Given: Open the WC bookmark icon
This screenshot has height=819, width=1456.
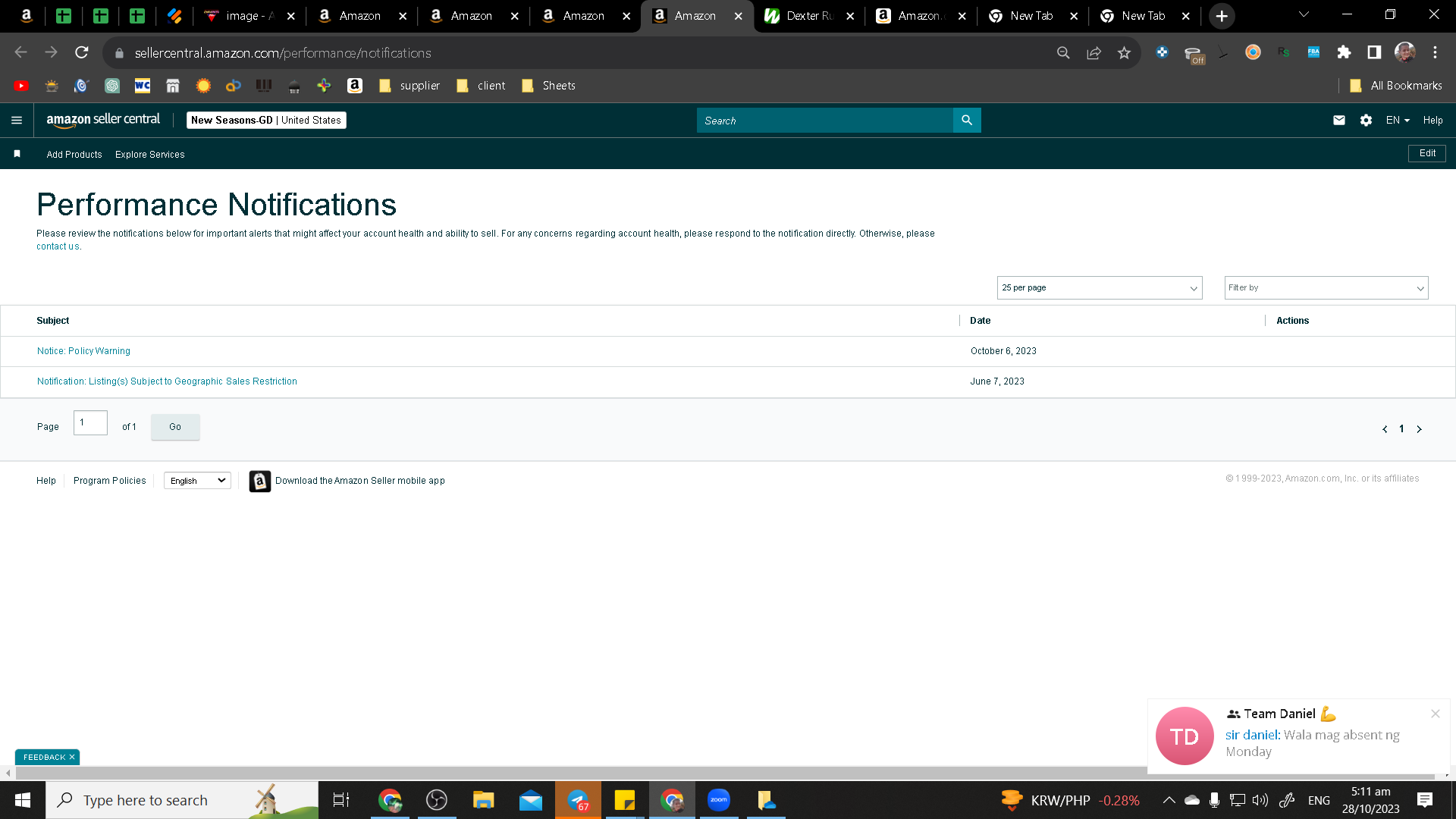Looking at the screenshot, I should [143, 86].
